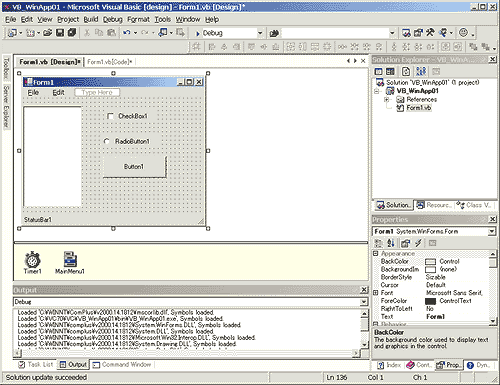The width and height of the screenshot is (500, 385).
Task: Open the Find combo box dropdown arrow
Action: pos(392,33)
